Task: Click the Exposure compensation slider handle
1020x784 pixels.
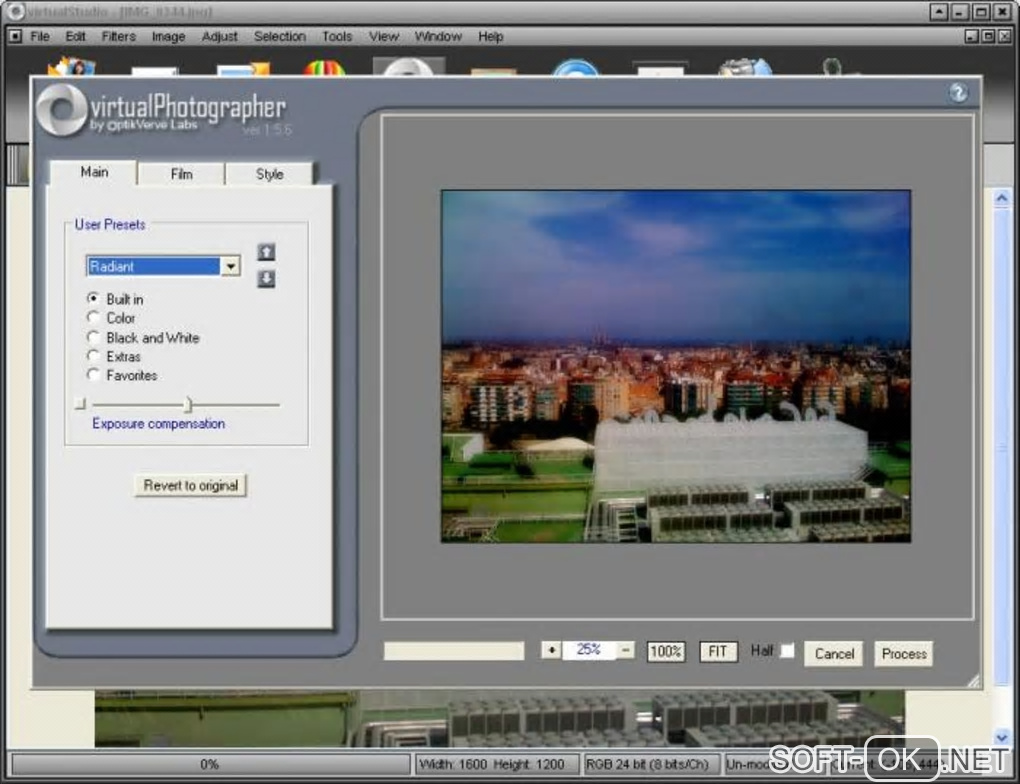Action: click(x=188, y=404)
